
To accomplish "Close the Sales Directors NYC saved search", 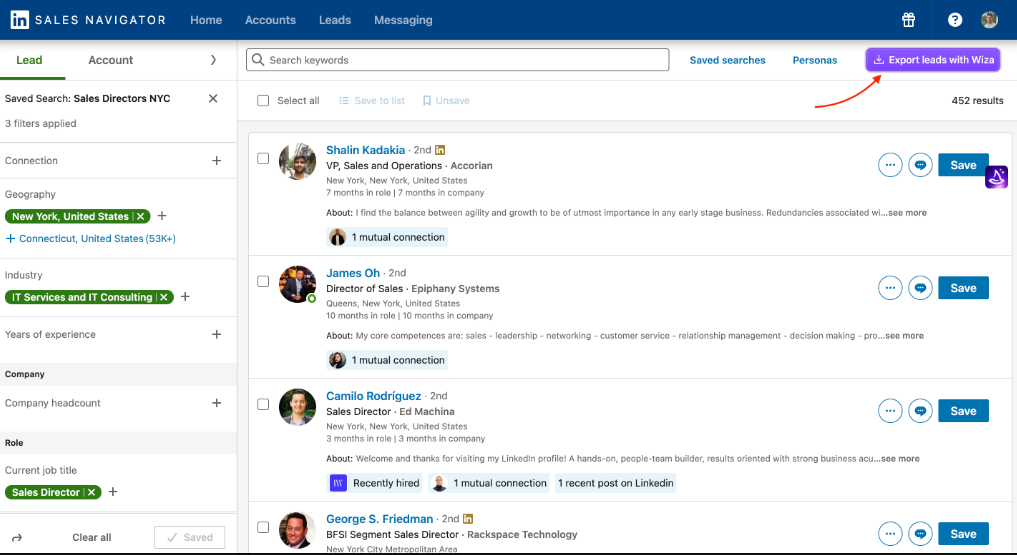I will 213,99.
